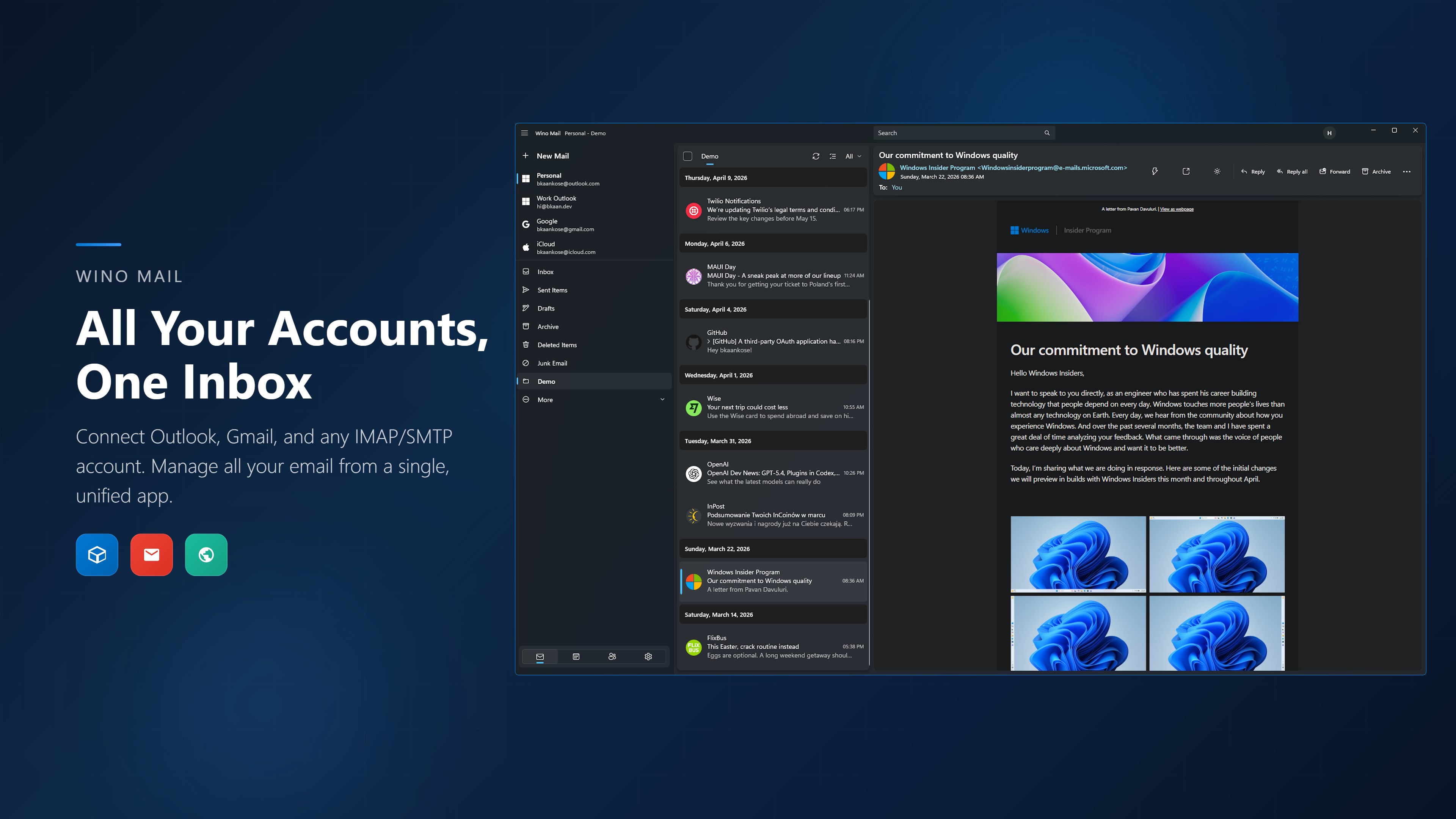Viewport: 1456px width, 819px height.
Task: Open the Deleted Items folder
Action: tap(595, 345)
